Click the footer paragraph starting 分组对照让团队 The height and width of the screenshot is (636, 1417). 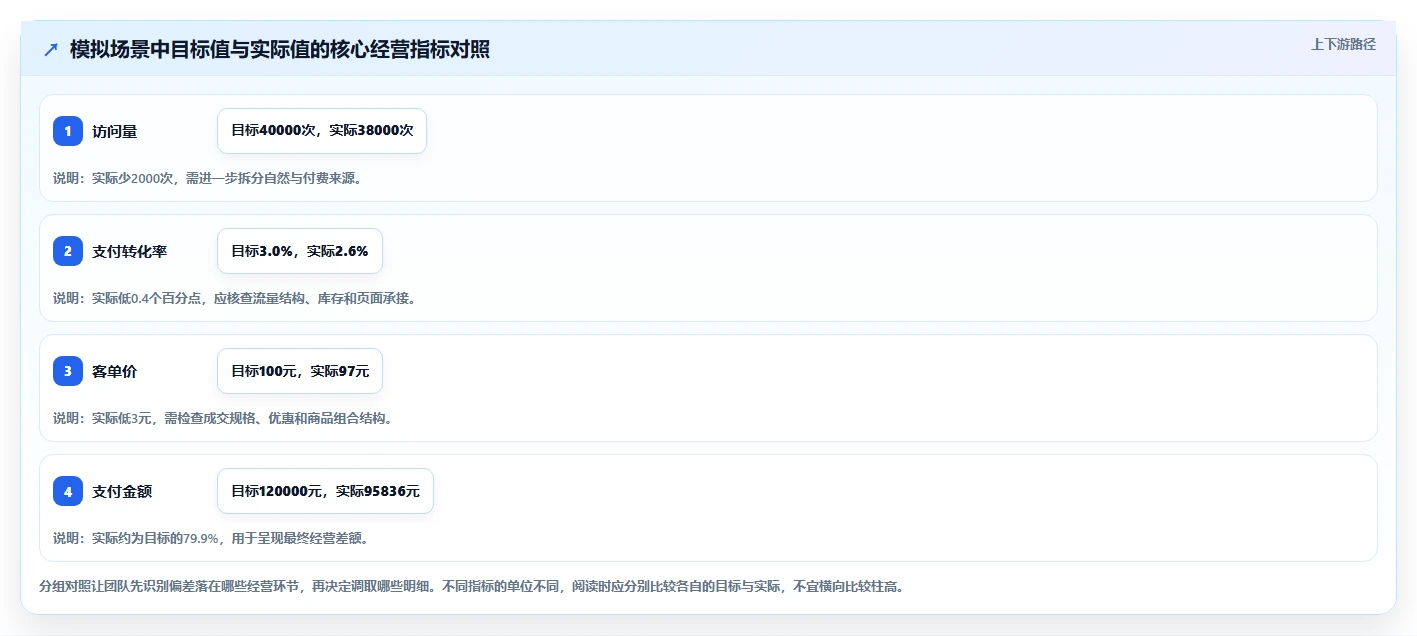click(471, 586)
